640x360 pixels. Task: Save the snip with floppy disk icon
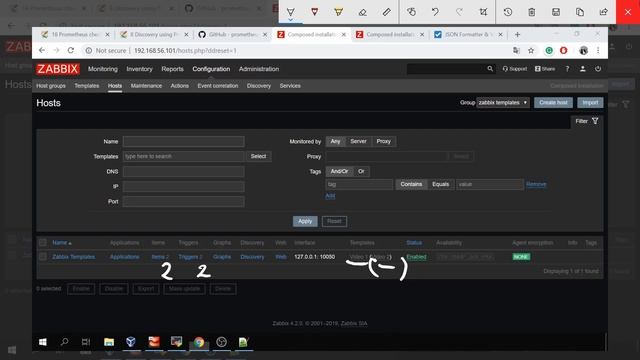[556, 12]
